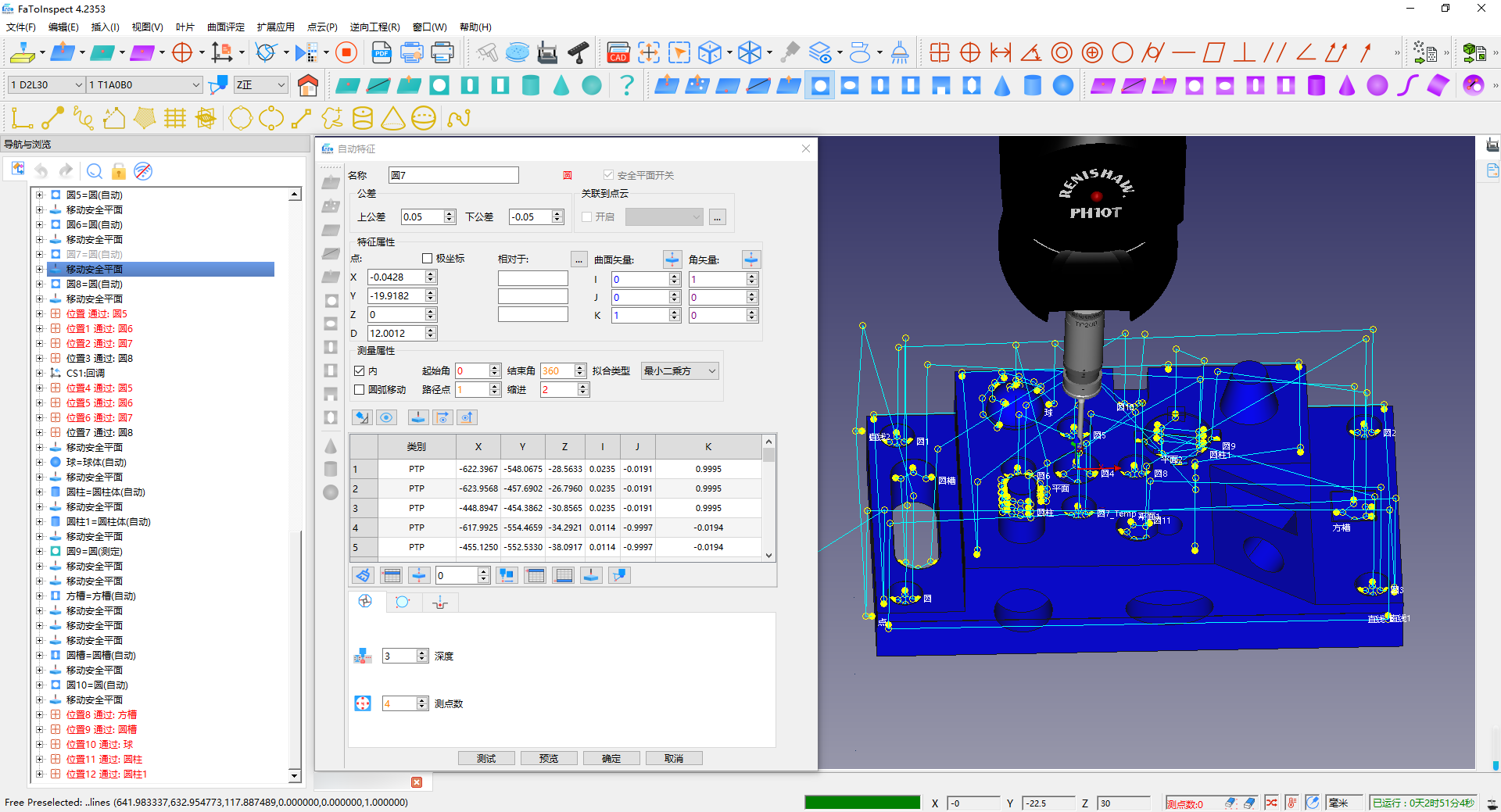
Task: Click the surface vector pick icon
Action: click(672, 259)
